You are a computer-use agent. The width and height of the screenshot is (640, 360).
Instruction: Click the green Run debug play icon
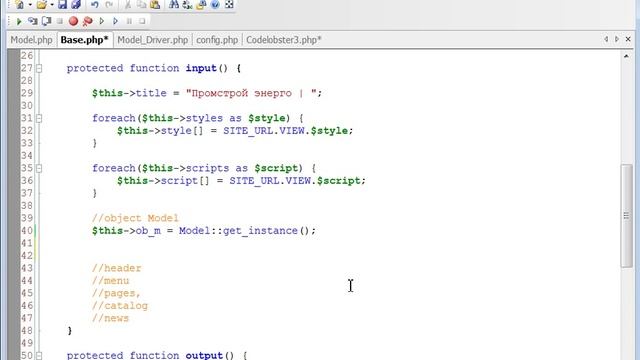click(x=19, y=21)
